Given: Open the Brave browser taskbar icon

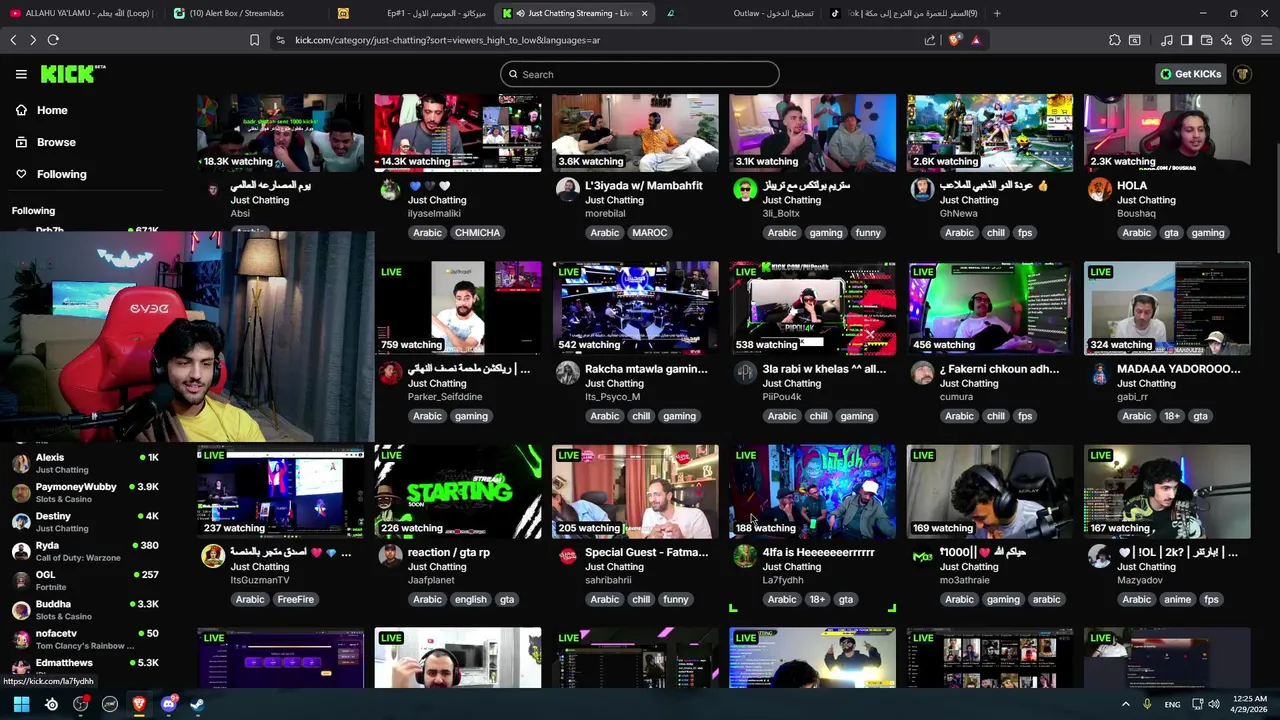Looking at the screenshot, I should [x=139, y=704].
